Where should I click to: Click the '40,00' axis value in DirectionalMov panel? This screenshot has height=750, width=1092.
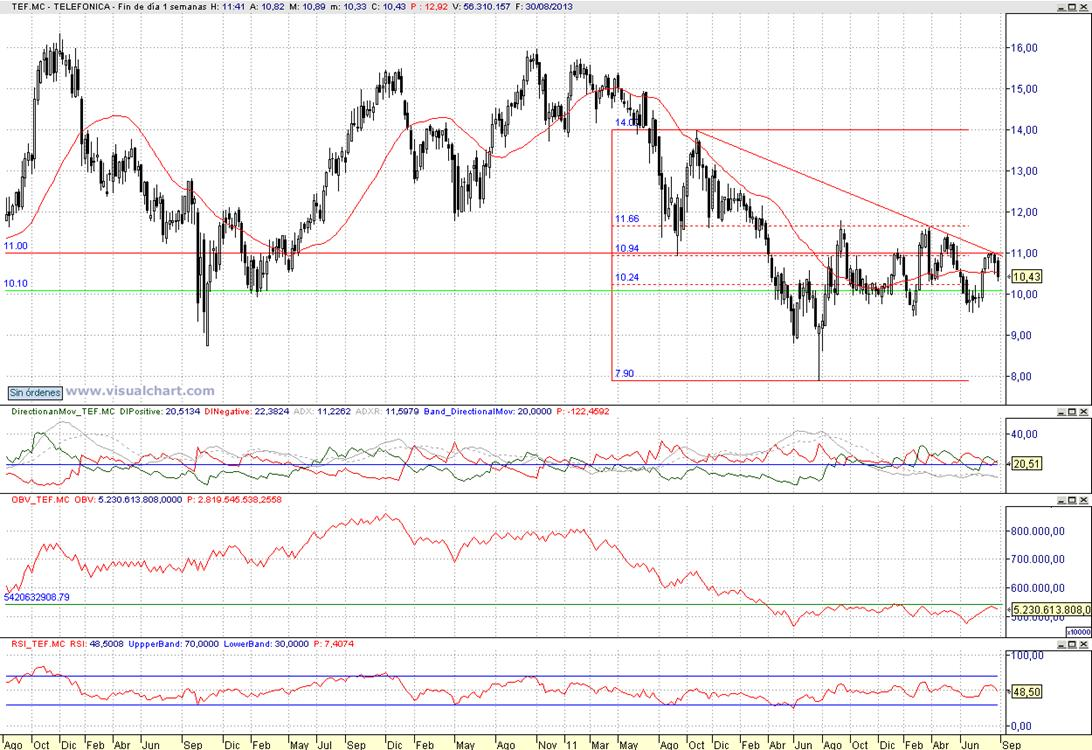[x=1024, y=434]
